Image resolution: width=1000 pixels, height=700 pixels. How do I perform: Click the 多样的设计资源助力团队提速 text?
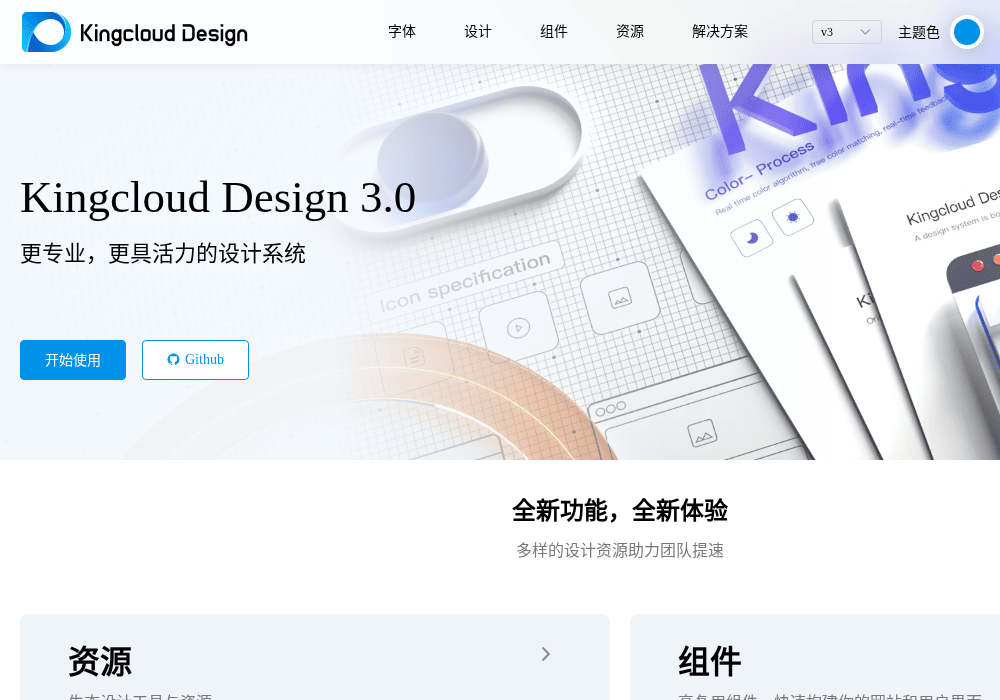[x=620, y=550]
